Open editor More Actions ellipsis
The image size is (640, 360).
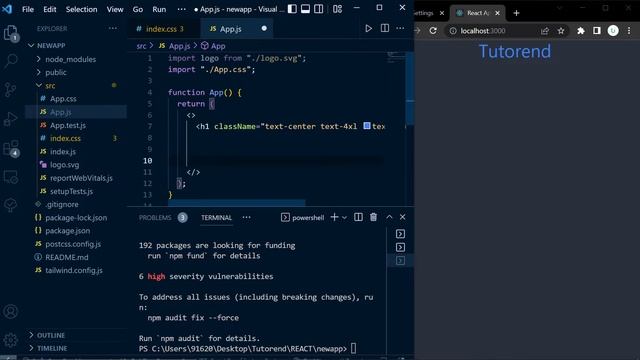coord(400,28)
